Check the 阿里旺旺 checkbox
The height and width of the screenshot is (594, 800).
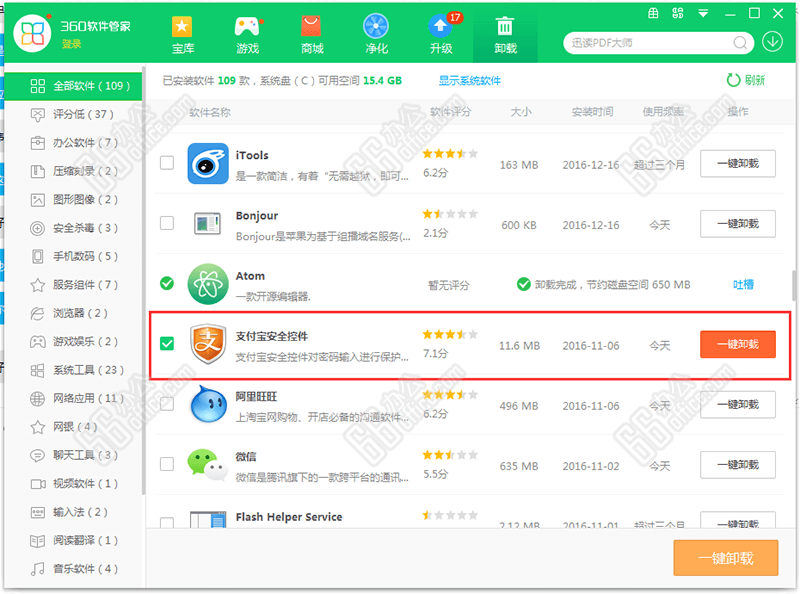pyautogui.click(x=167, y=404)
